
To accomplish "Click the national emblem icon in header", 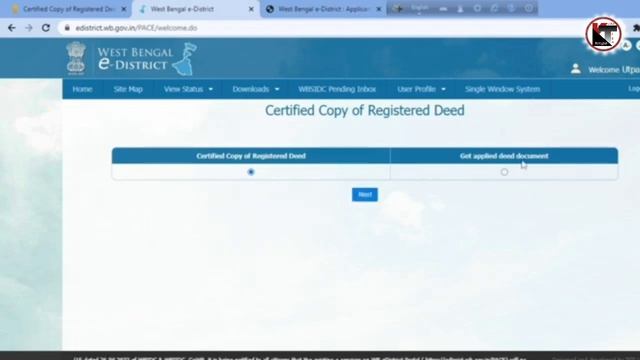I will (x=76, y=58).
